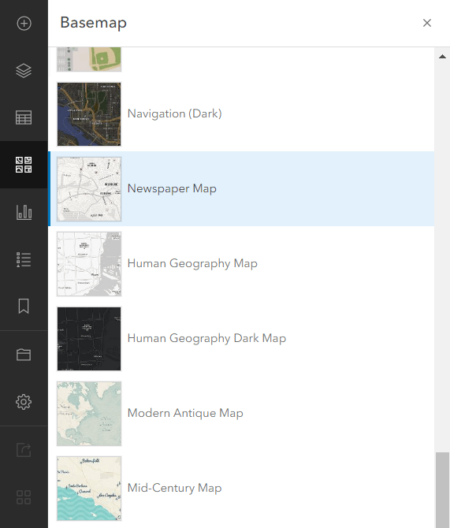This screenshot has height=528, width=450.
Task: Choose the Human Geography Dark Map label
Action: [x=207, y=338]
